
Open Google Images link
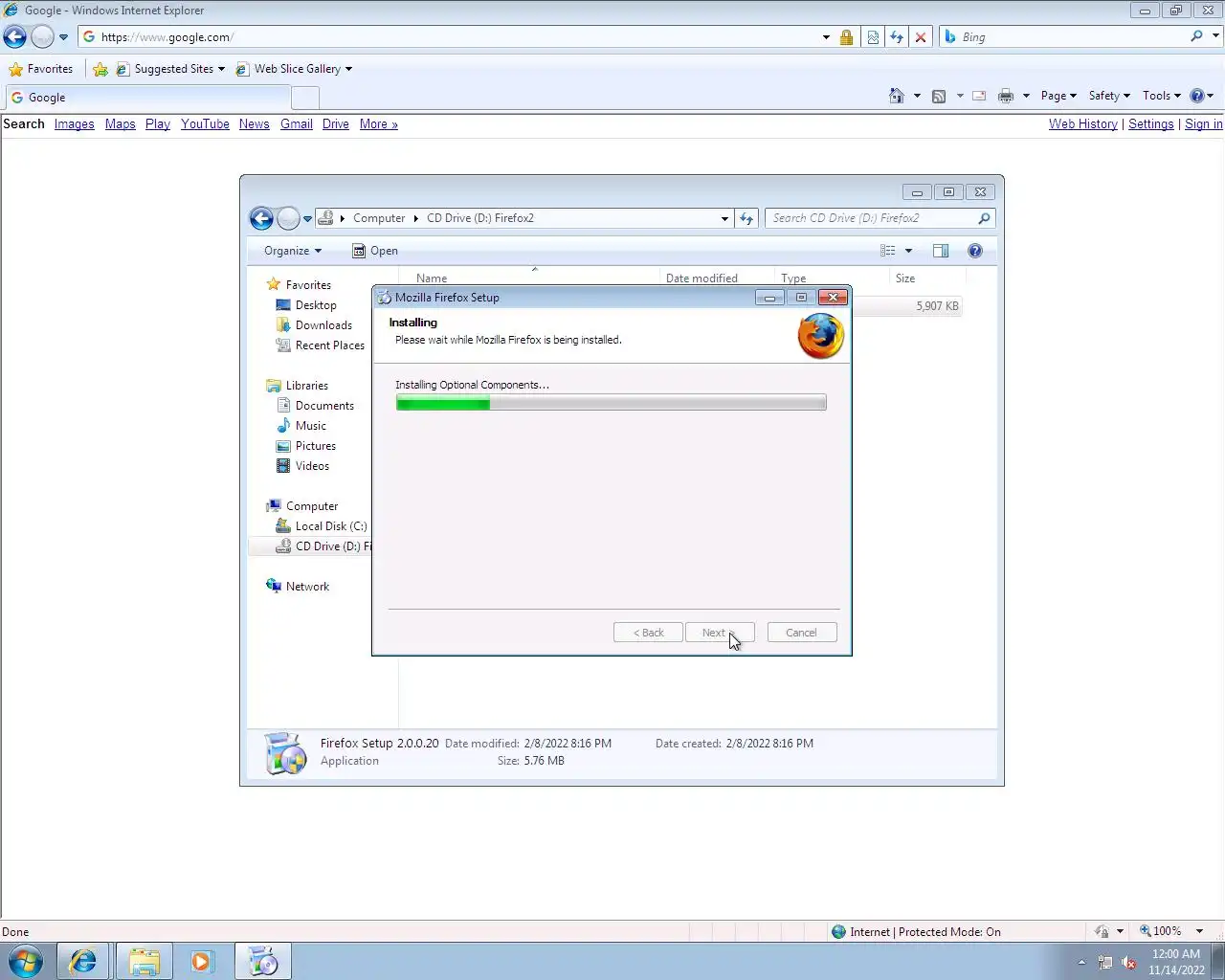(74, 124)
